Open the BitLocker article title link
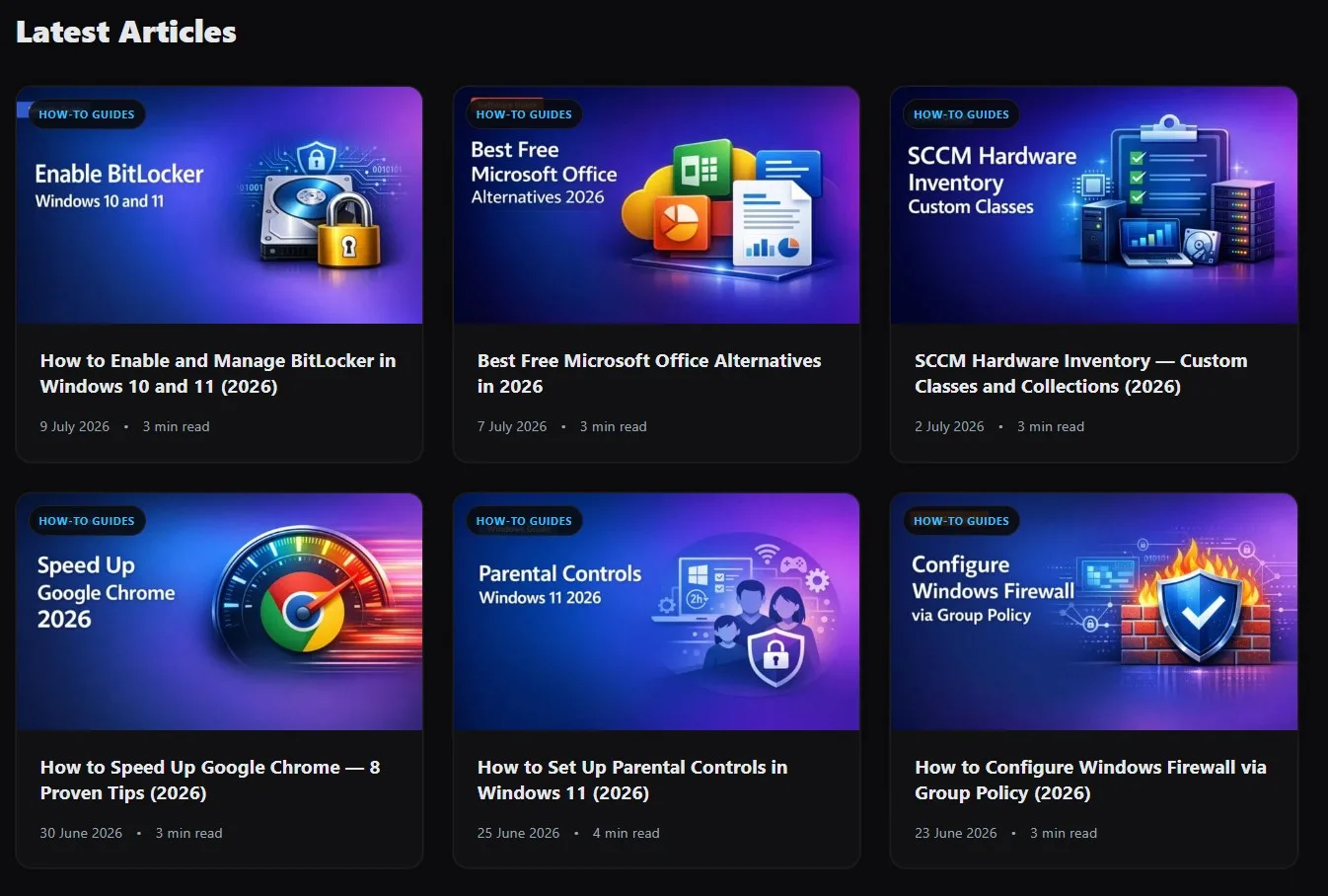 (x=218, y=374)
